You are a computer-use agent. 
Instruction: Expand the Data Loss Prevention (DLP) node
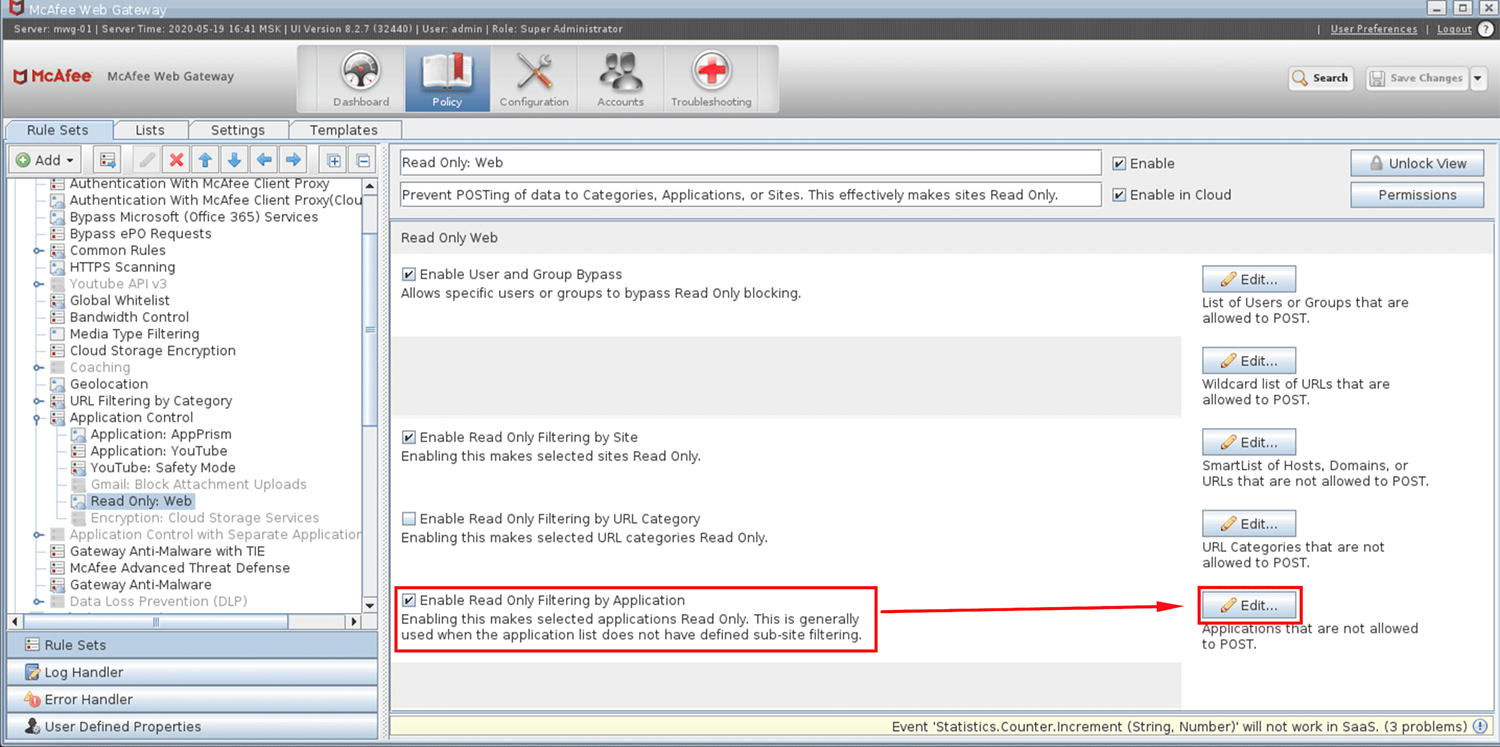[38, 602]
